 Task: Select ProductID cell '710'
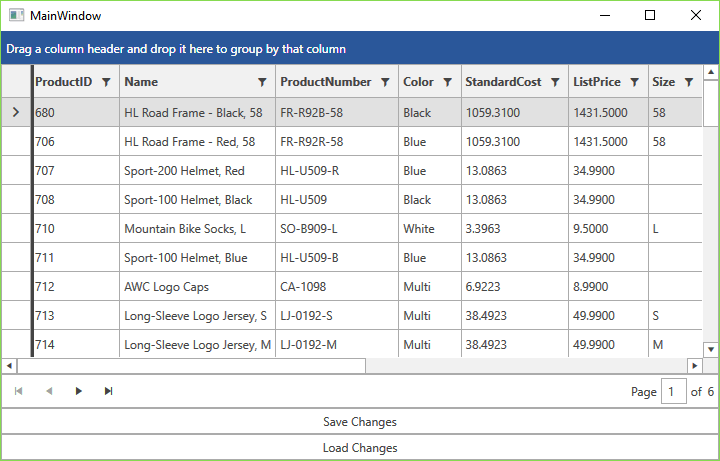[x=76, y=228]
